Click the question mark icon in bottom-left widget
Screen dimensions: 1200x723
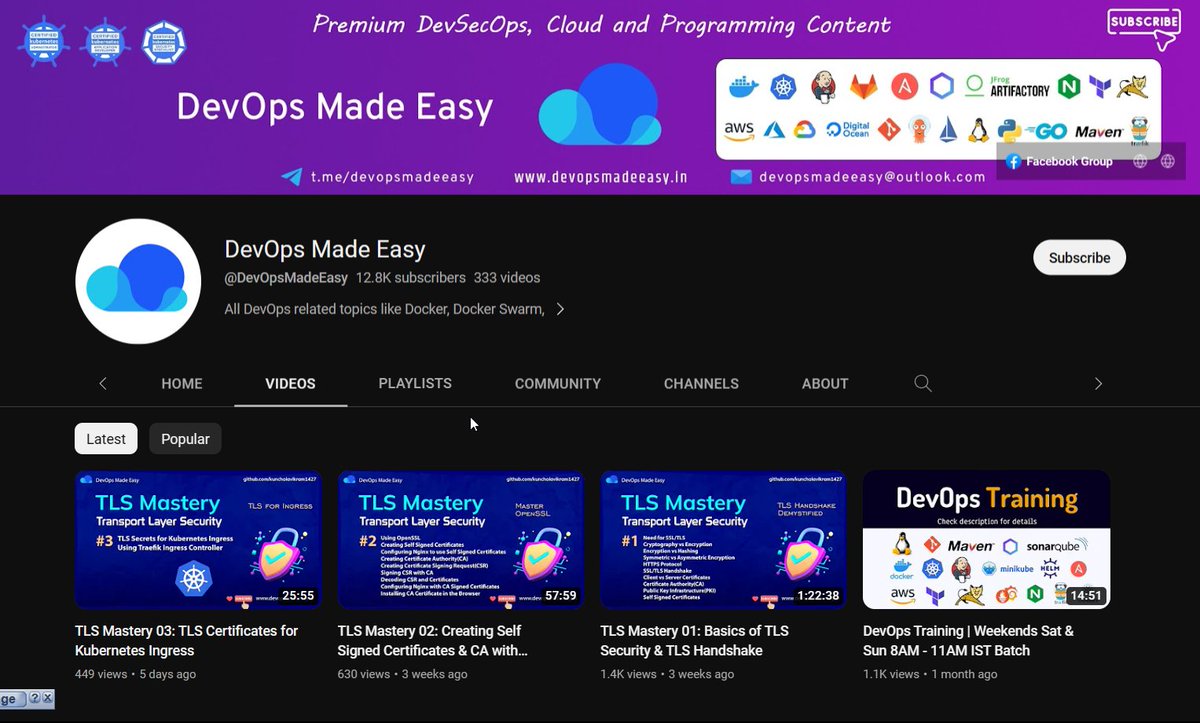pyautogui.click(x=34, y=698)
